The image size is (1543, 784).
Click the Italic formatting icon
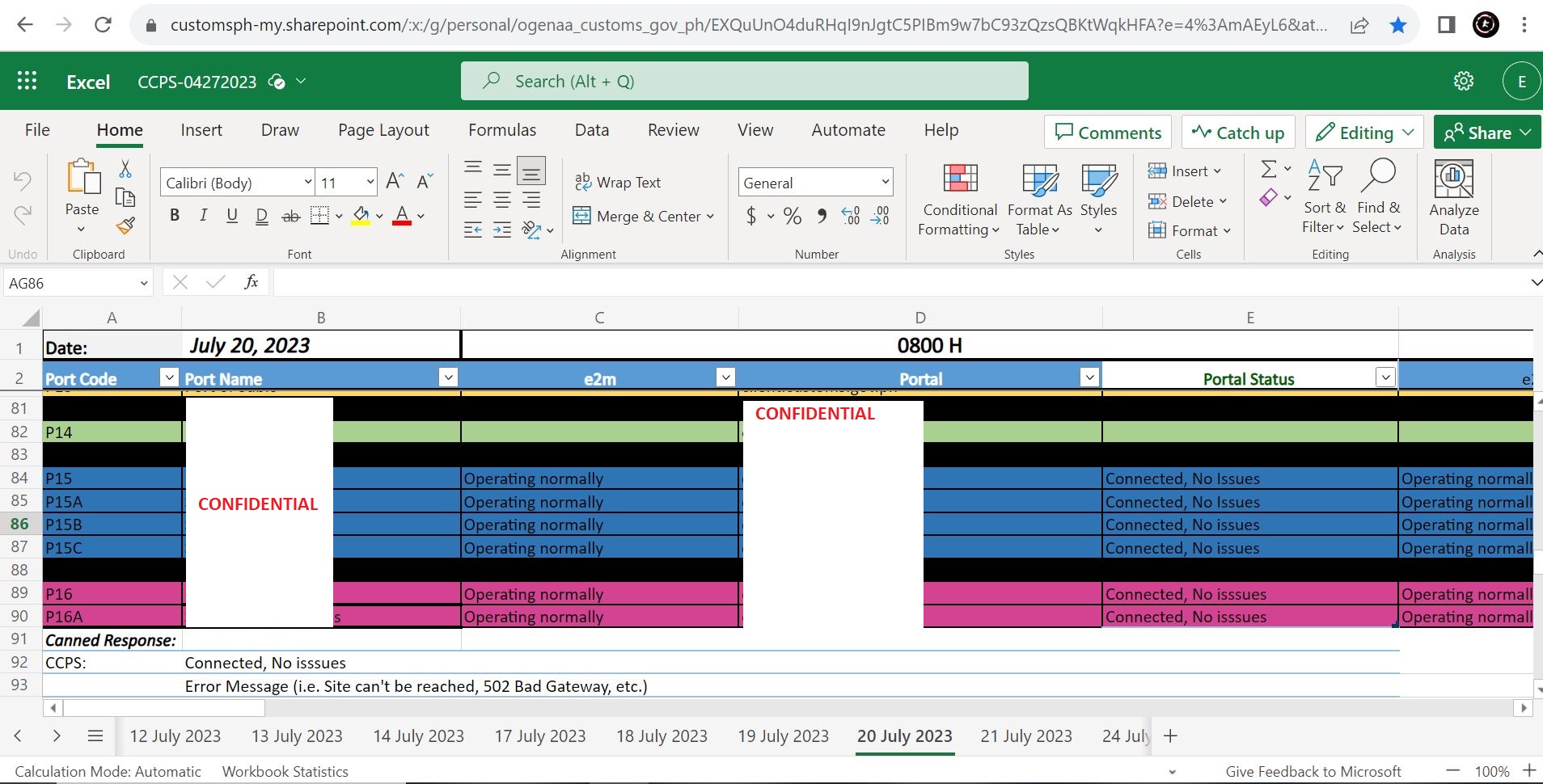(203, 215)
